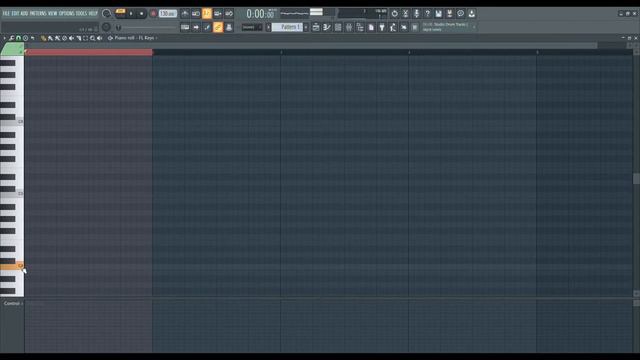Open the Control event lane selector

[12, 303]
